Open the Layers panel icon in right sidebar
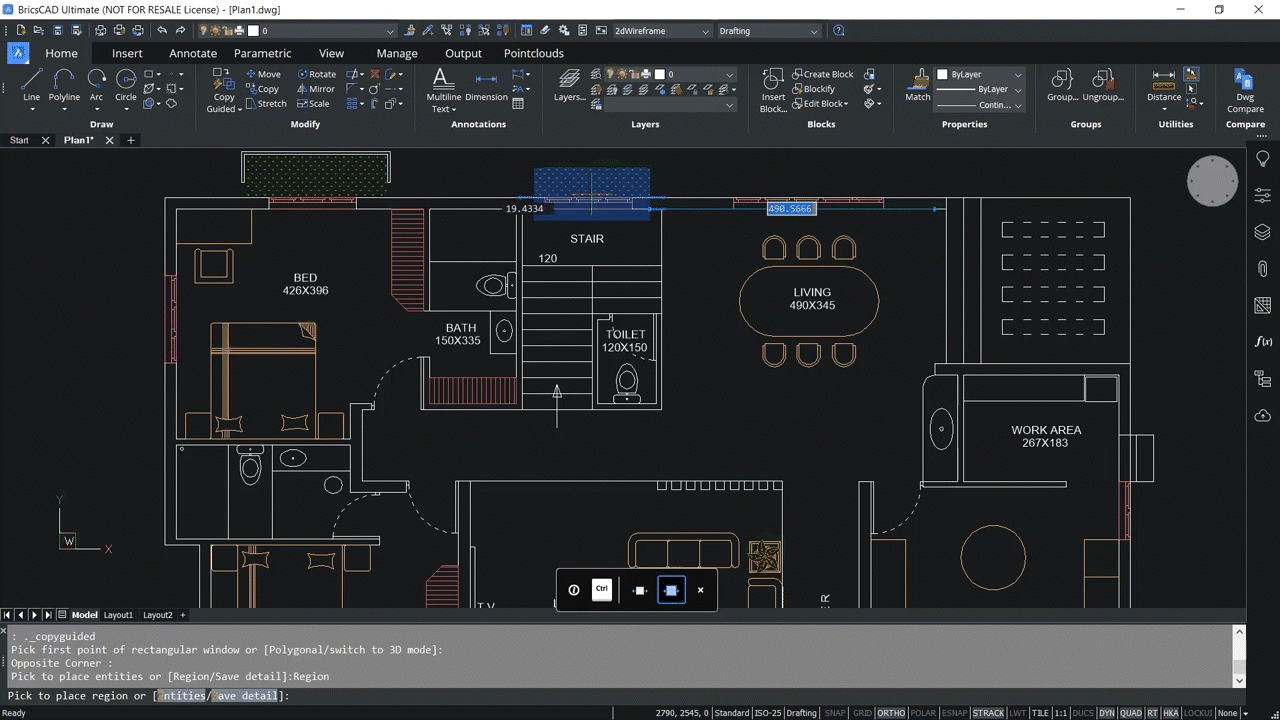 [1262, 231]
